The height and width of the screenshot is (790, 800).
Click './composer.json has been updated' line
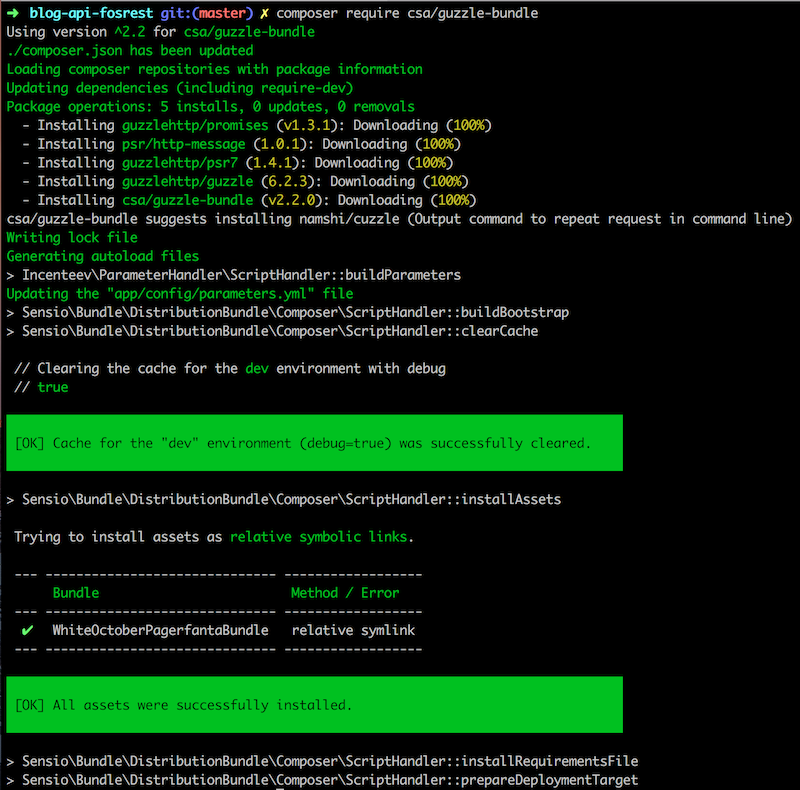click(130, 51)
